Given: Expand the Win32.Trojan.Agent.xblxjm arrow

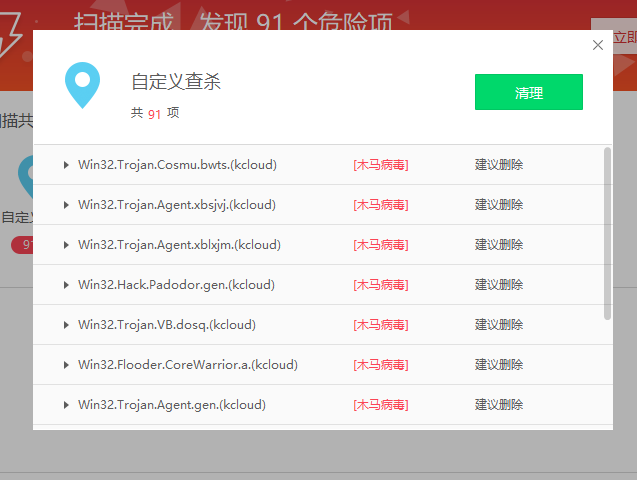Looking at the screenshot, I should tap(66, 245).
